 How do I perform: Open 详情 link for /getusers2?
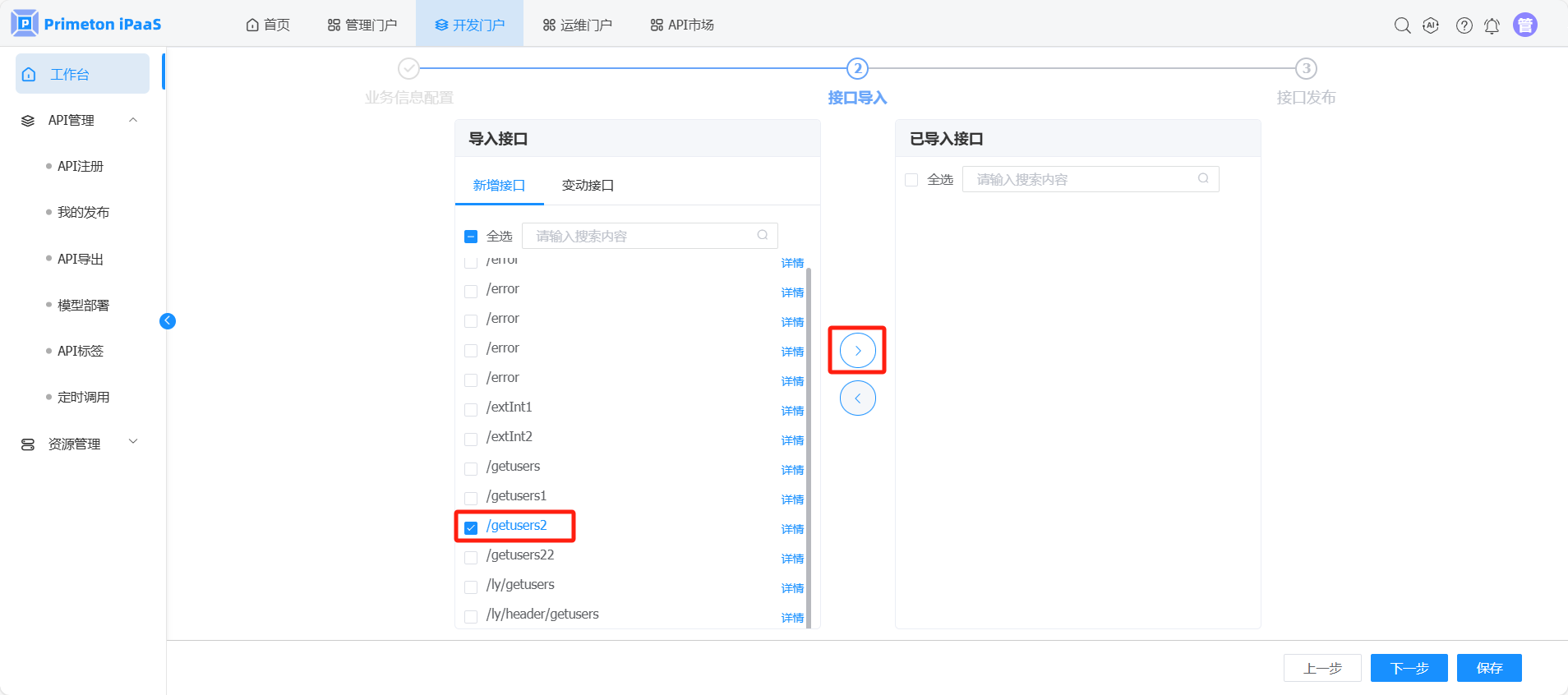point(792,528)
